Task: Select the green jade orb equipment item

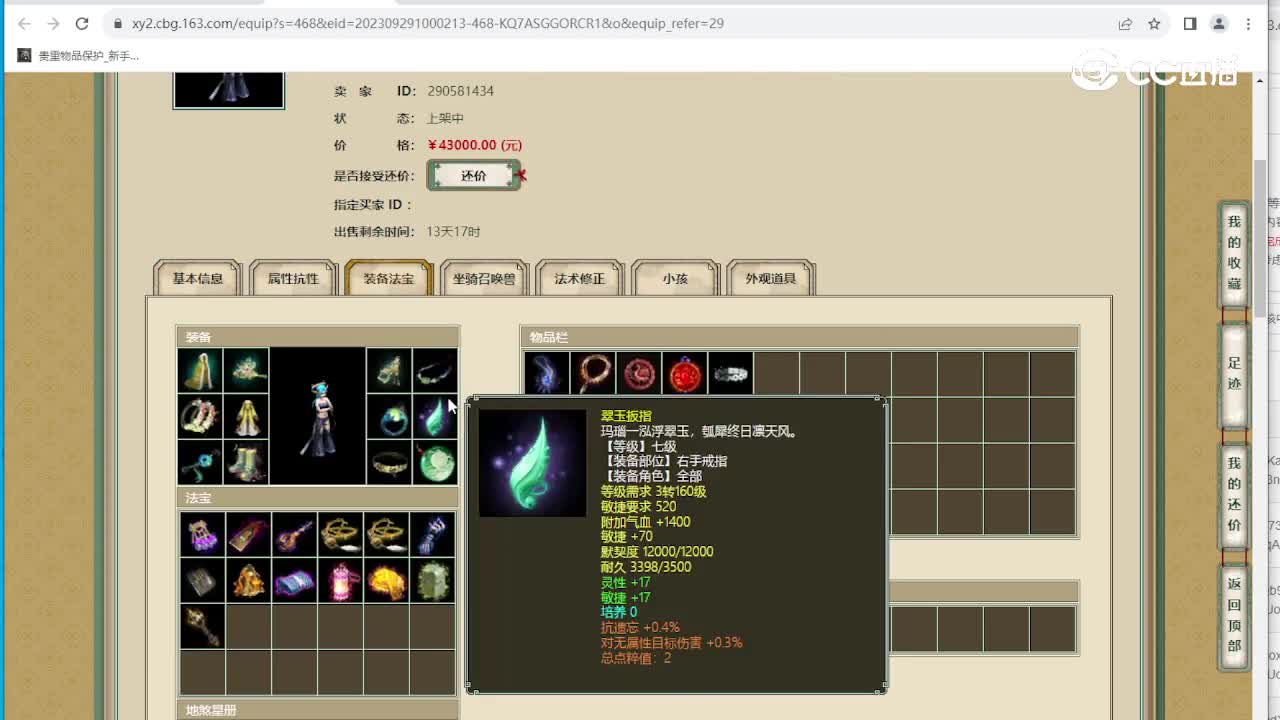Action: [435, 462]
